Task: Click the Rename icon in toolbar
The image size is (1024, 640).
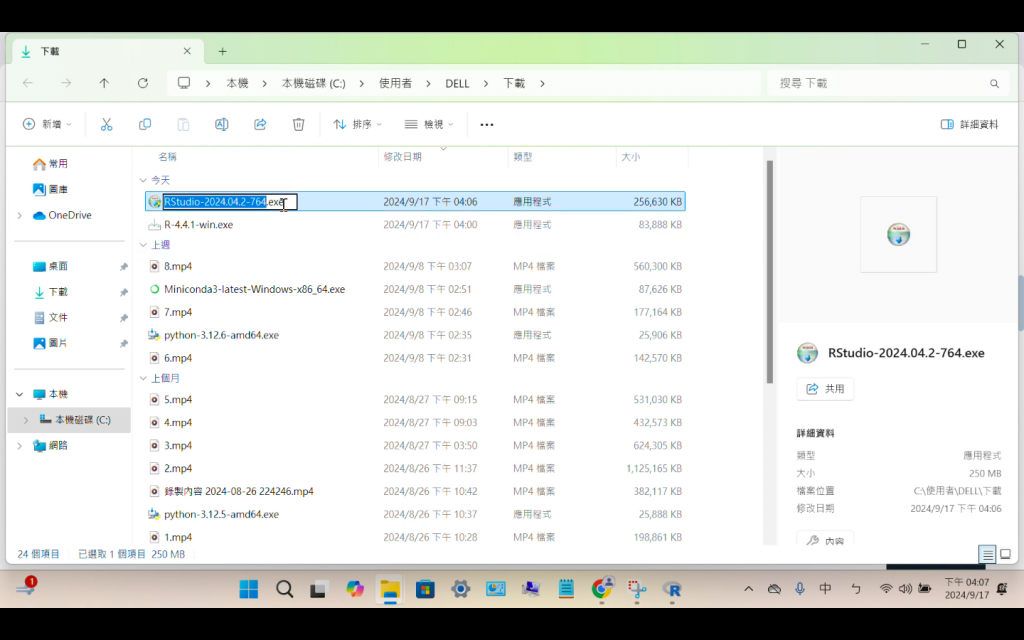Action: click(x=221, y=124)
